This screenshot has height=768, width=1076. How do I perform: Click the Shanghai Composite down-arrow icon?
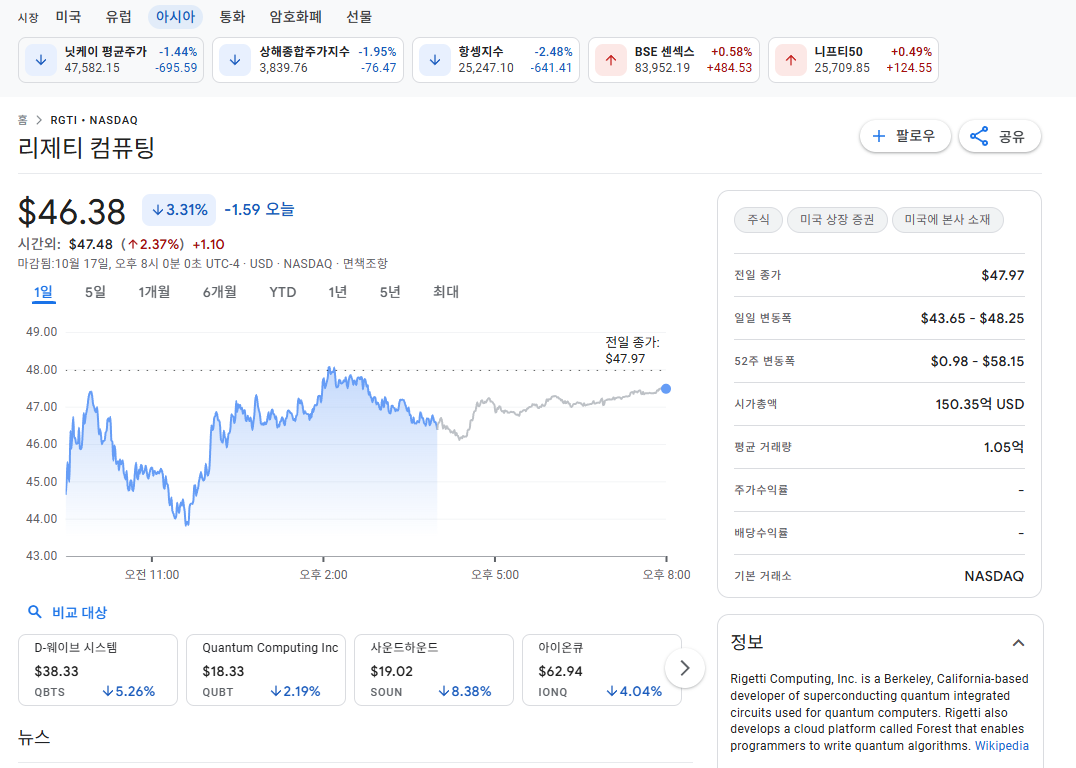tap(235, 60)
